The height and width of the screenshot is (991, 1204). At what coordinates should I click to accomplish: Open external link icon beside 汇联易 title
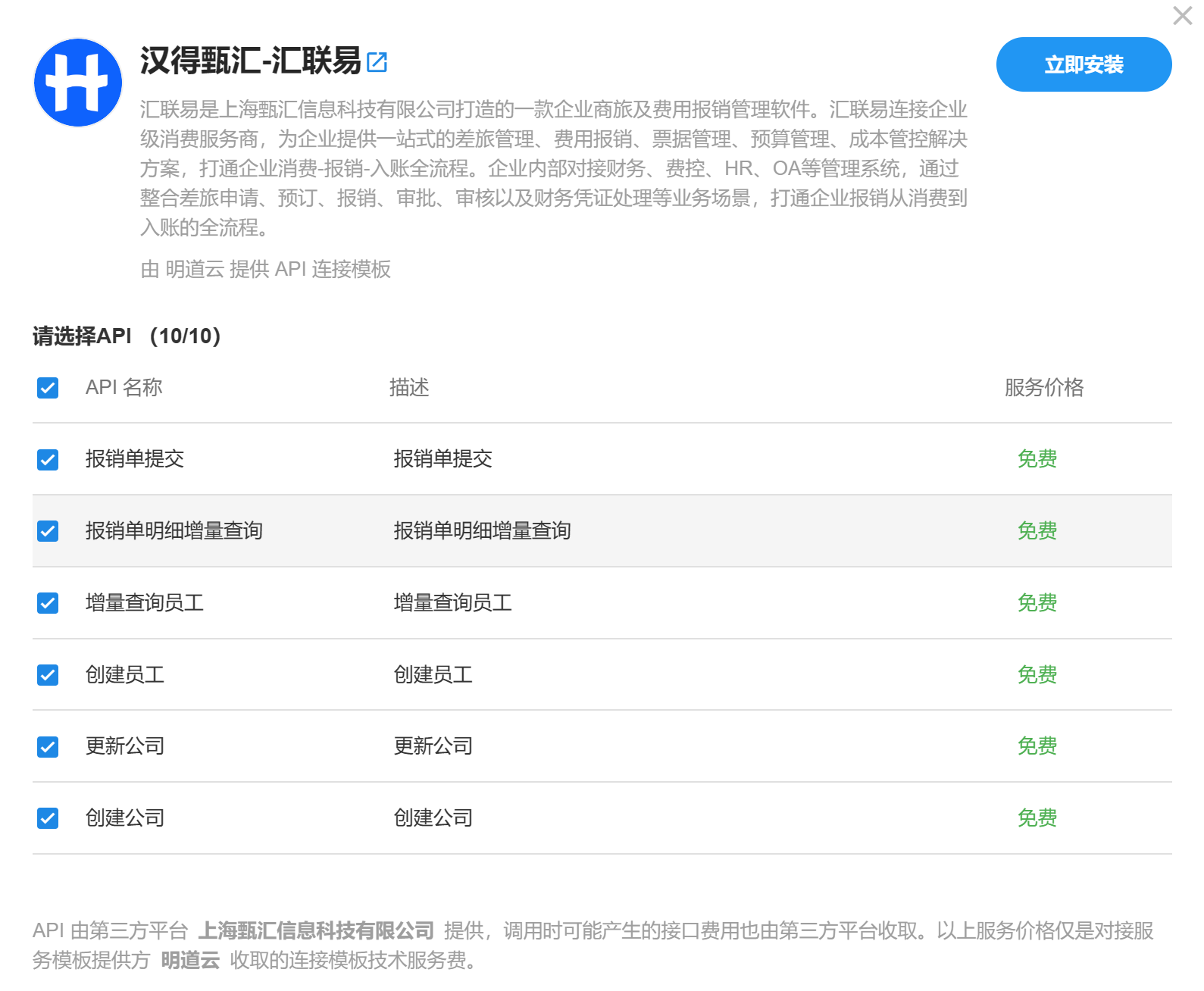point(377,62)
